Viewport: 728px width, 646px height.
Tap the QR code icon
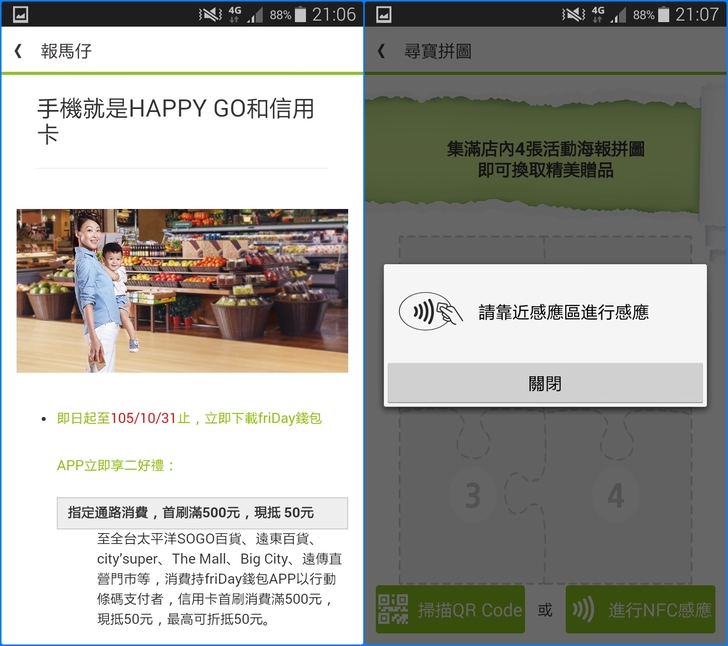pyautogui.click(x=393, y=609)
